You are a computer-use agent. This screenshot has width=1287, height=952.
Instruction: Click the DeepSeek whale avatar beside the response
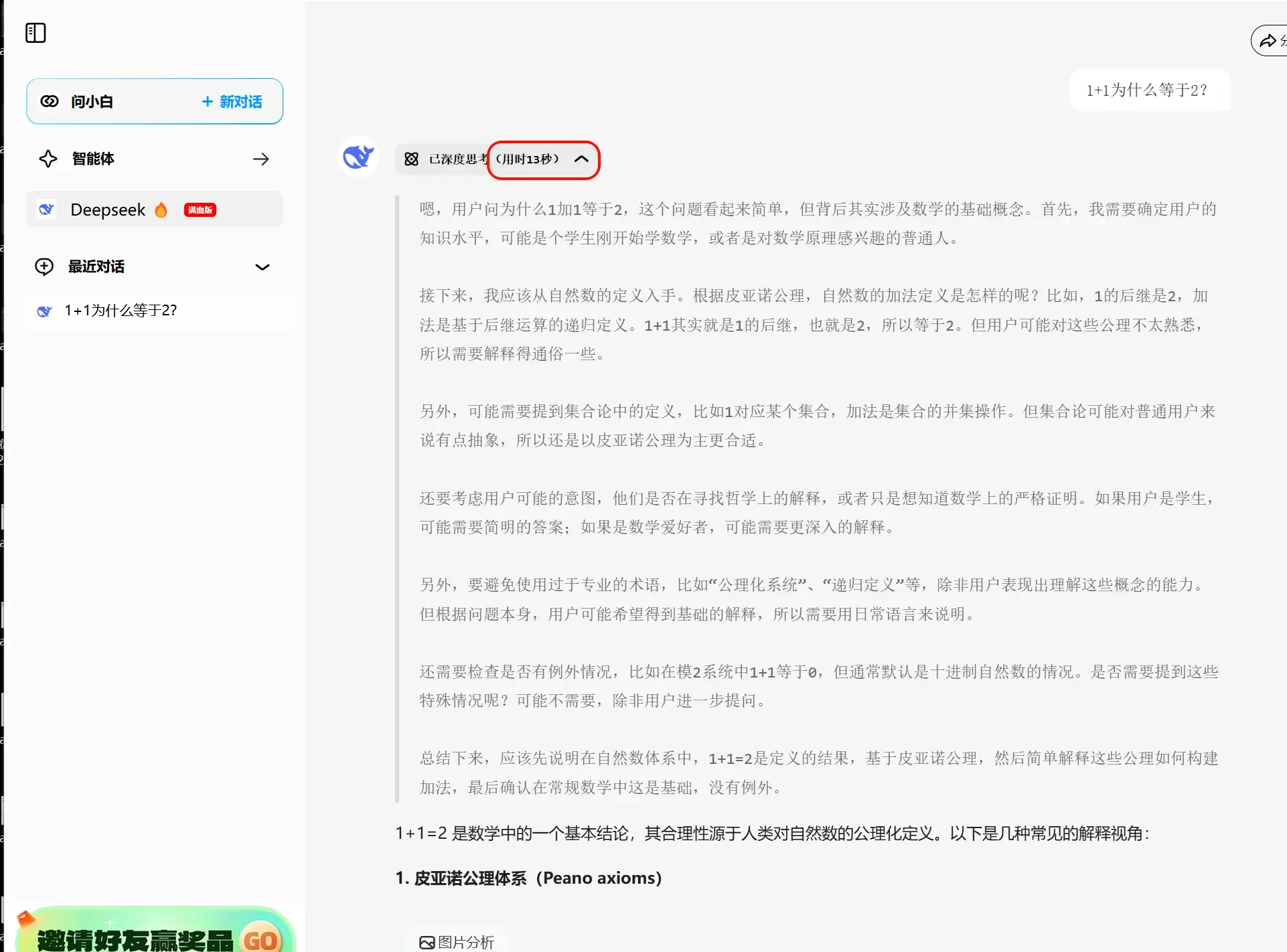click(x=358, y=157)
